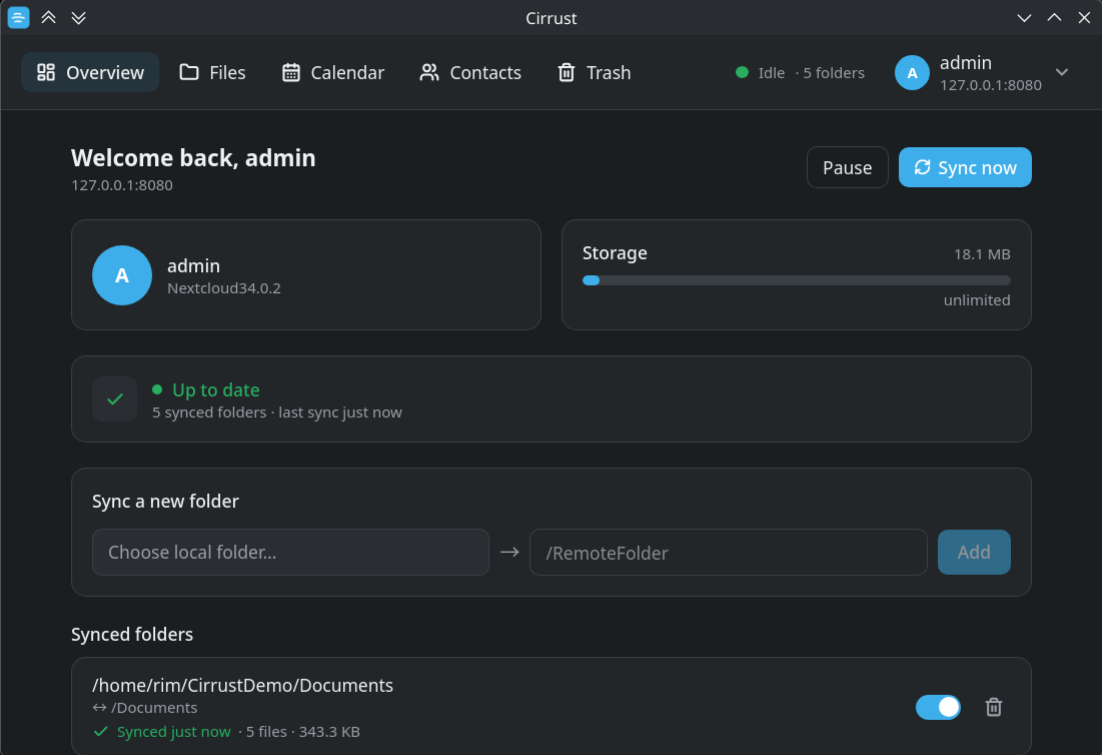Click the Welcome back, admin heading
This screenshot has height=755, width=1102.
[193, 158]
